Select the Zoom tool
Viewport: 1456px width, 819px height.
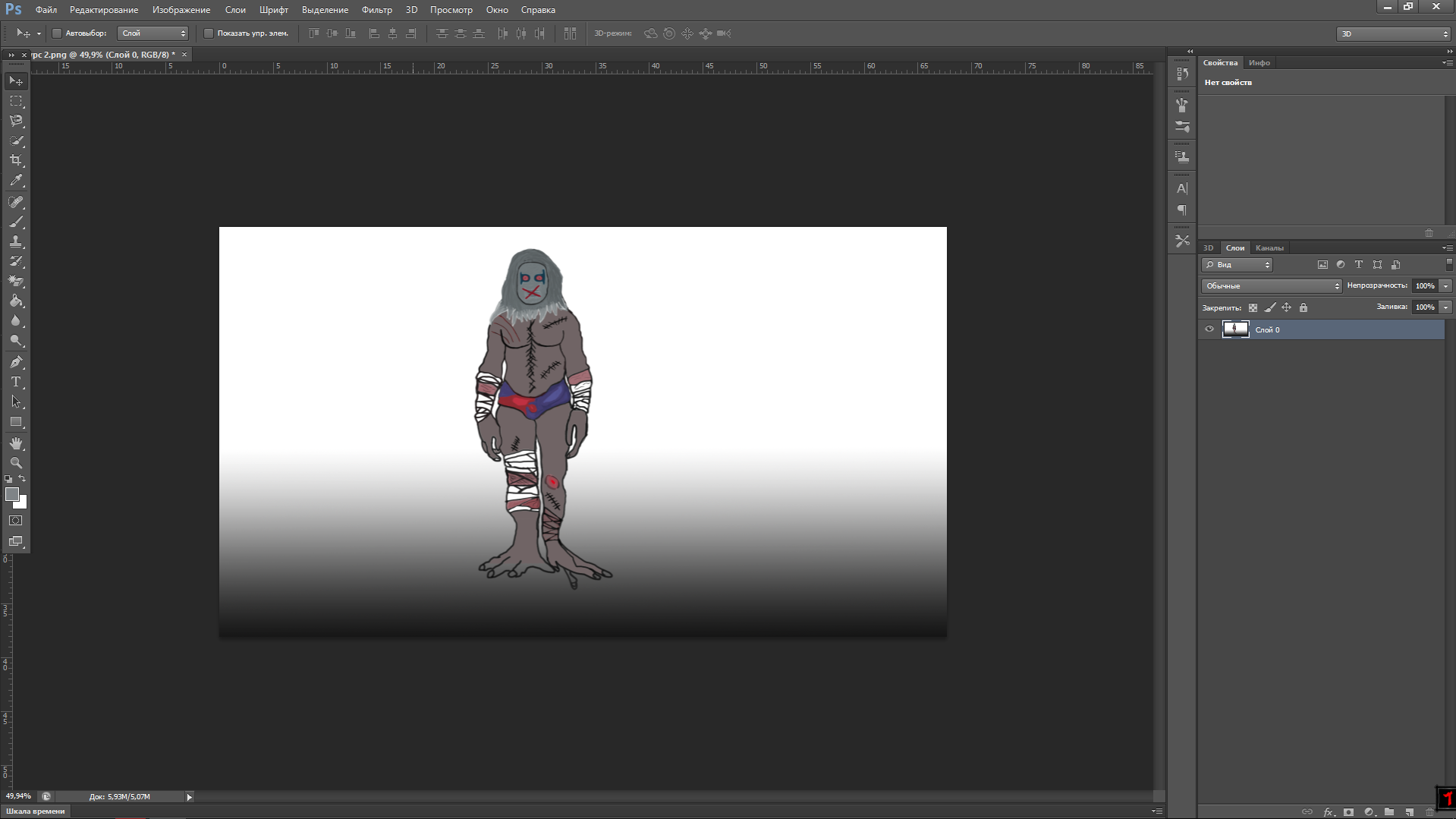(16, 463)
